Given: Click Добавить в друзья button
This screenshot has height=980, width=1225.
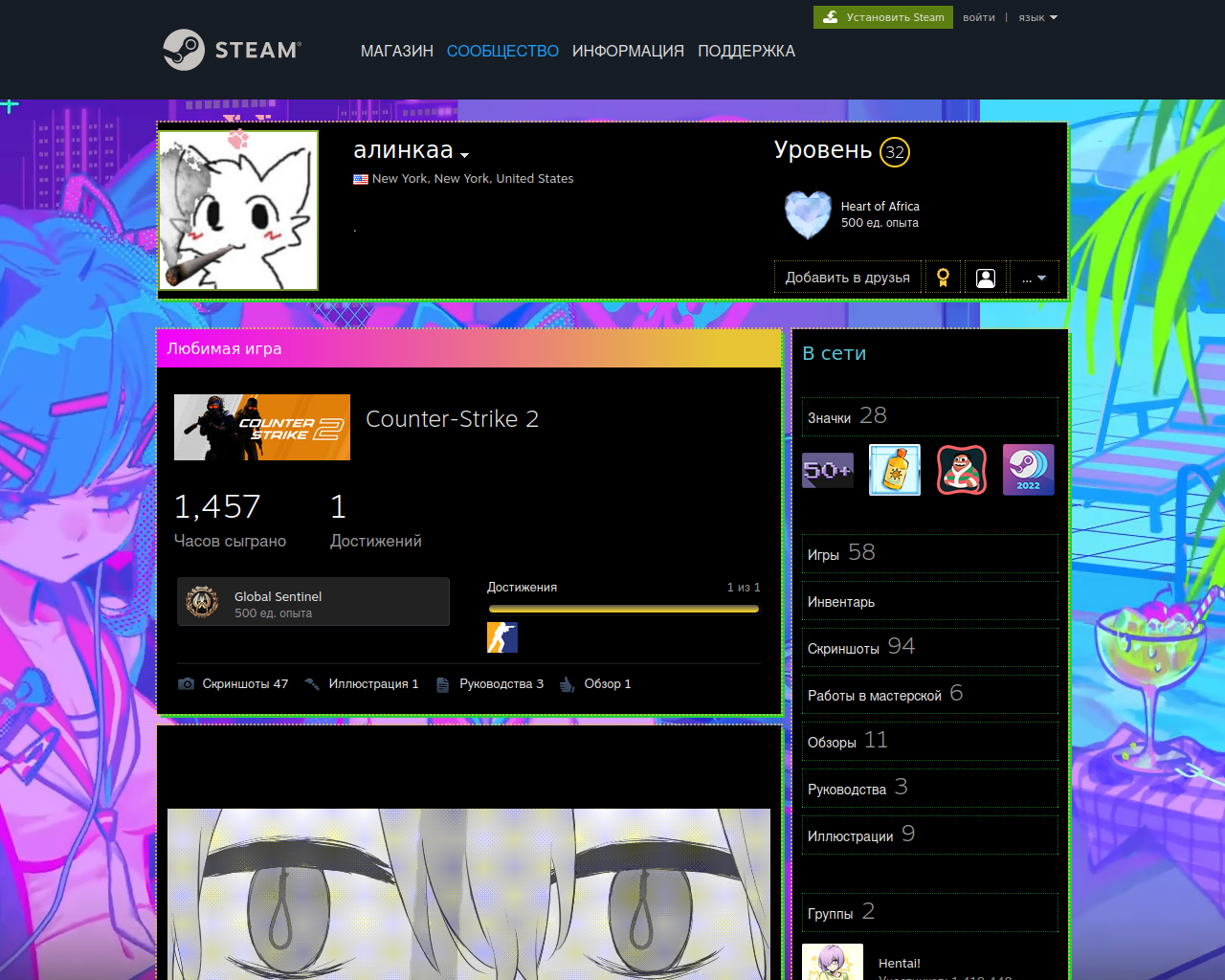Looking at the screenshot, I should [848, 278].
